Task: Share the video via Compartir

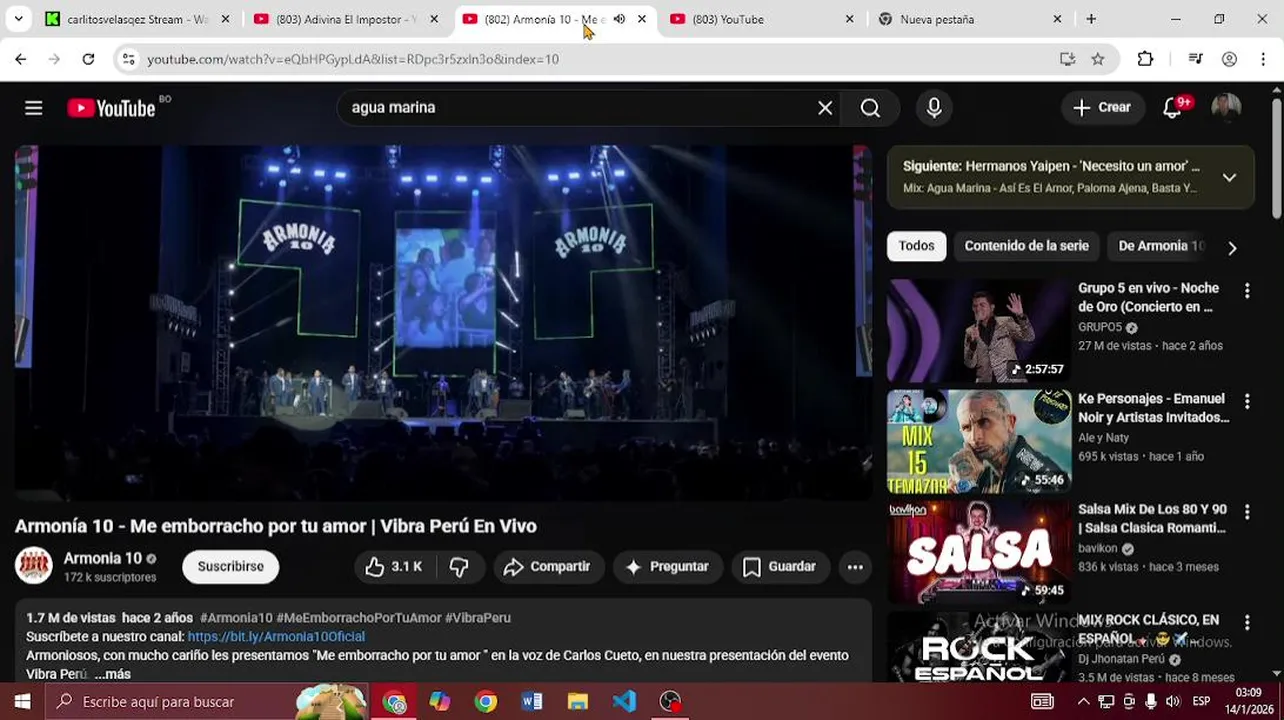Action: click(548, 567)
